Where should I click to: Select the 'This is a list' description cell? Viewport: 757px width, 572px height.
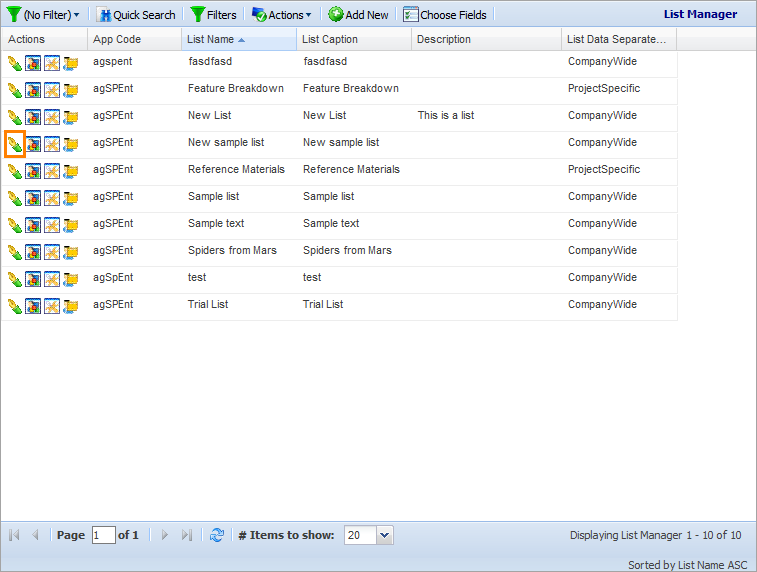point(446,115)
